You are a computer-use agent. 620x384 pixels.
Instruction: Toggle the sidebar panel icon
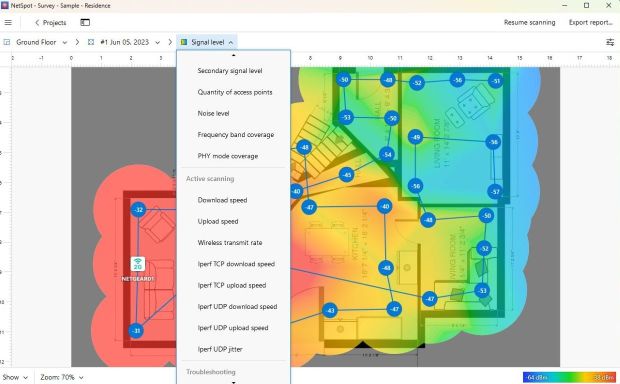85,23
